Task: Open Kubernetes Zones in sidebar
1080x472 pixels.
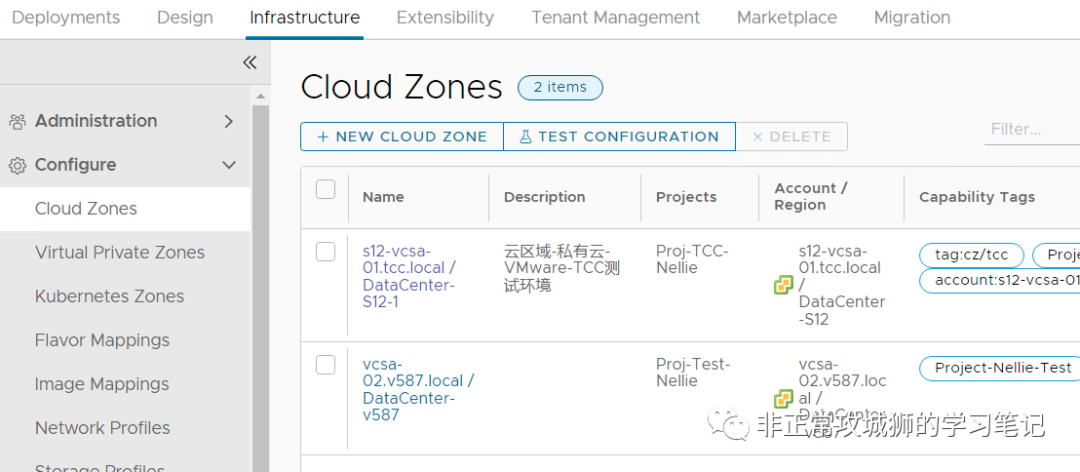Action: 109,296
